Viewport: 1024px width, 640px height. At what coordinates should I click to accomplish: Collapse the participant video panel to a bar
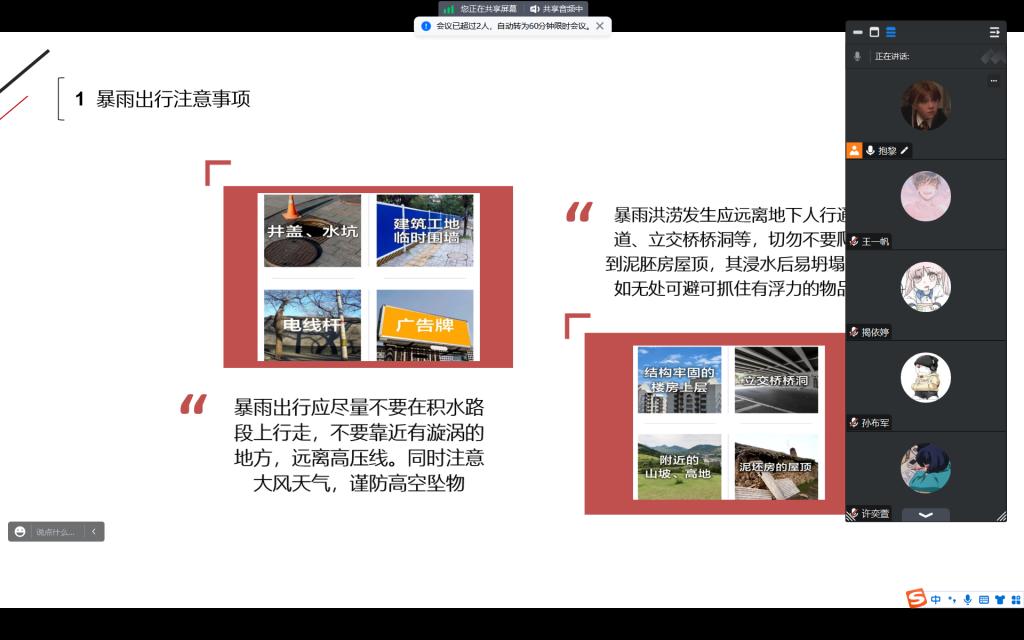click(858, 32)
